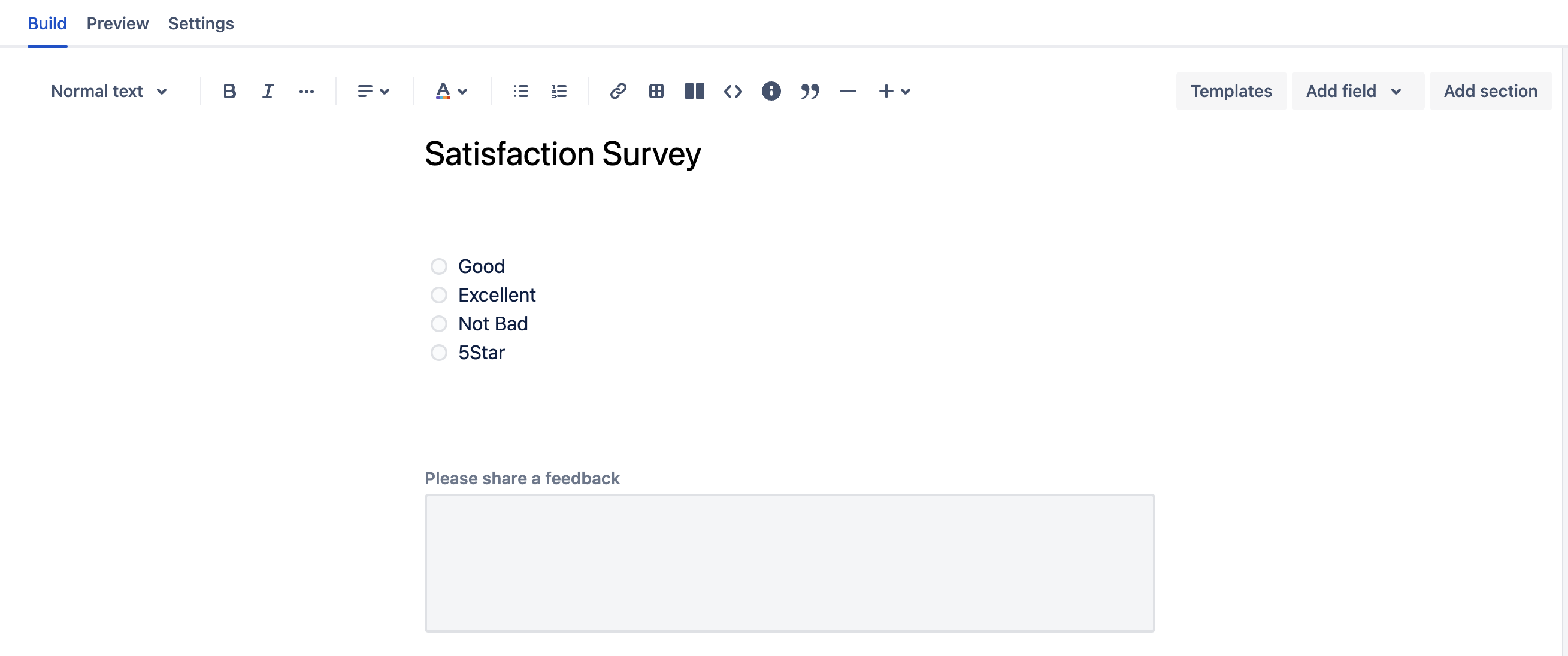
Task: Toggle bold formatting
Action: pos(229,92)
